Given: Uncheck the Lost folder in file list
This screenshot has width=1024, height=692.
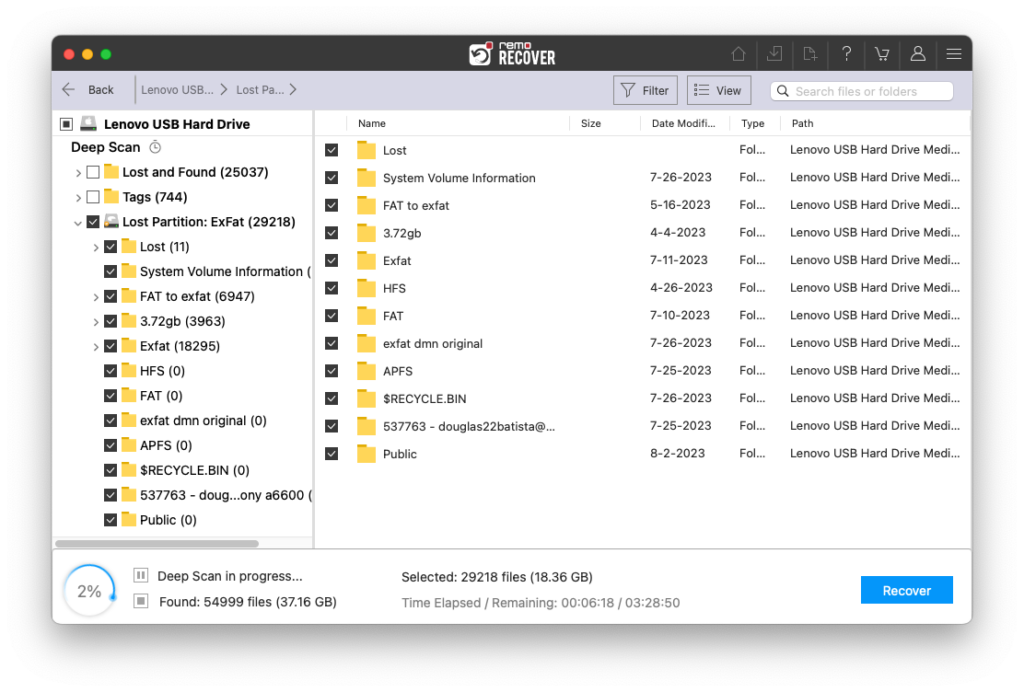Looking at the screenshot, I should pyautogui.click(x=331, y=150).
